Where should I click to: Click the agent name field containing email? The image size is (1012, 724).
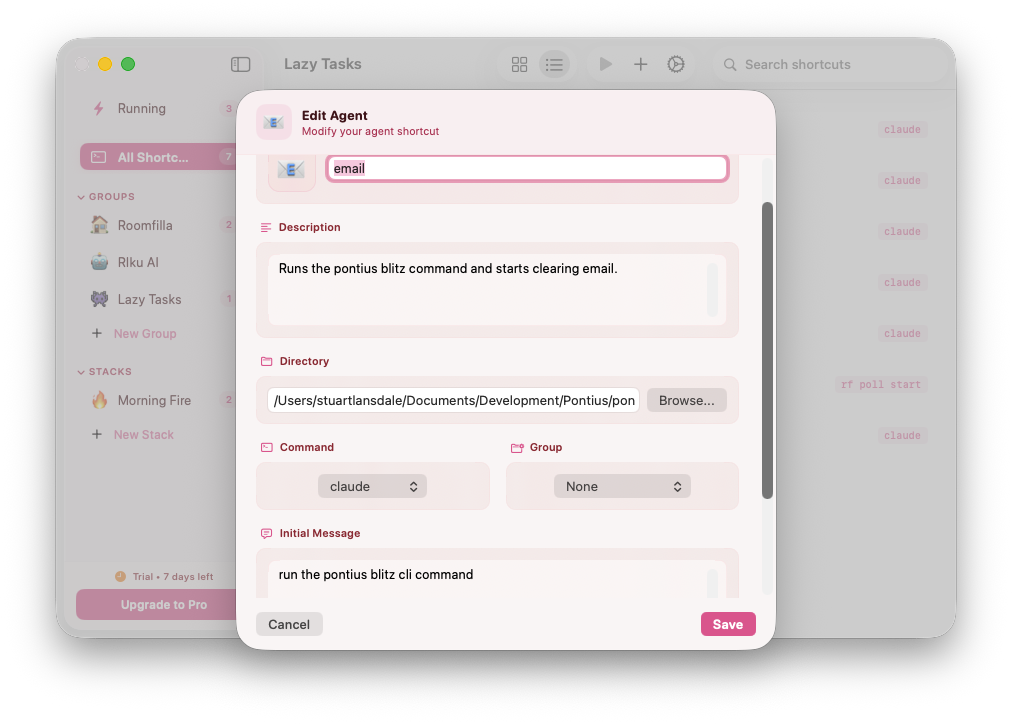(527, 168)
